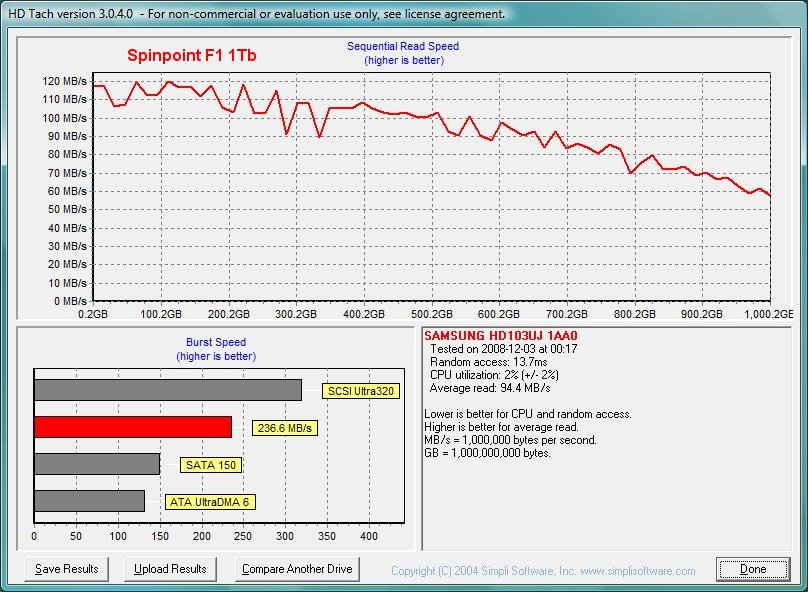Click the SCSI Ultra320 yellow label

coord(360,390)
